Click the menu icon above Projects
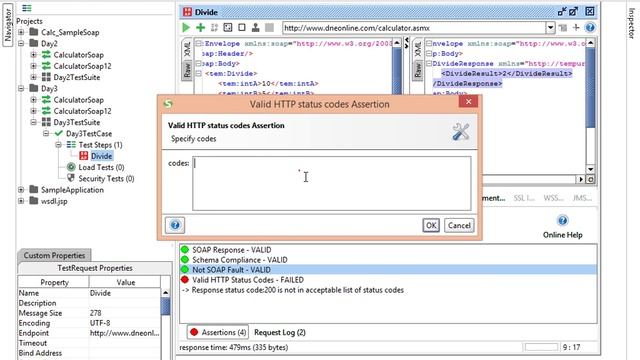This screenshot has height=360, width=640. pyautogui.click(x=27, y=8)
